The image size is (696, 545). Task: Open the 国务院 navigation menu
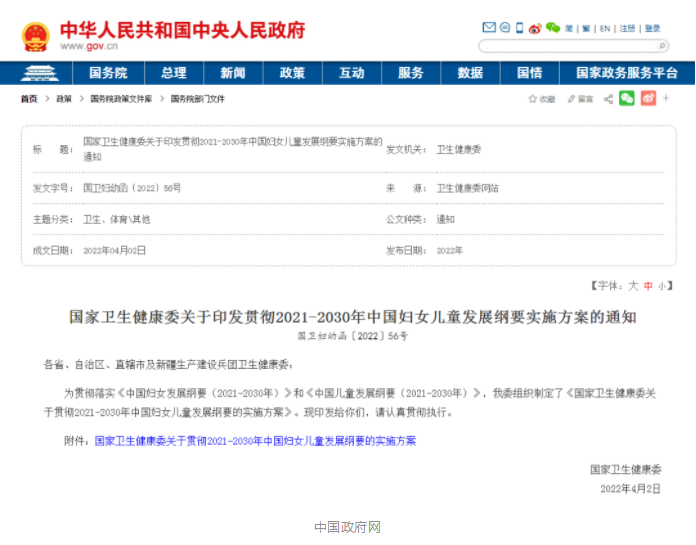[x=108, y=73]
